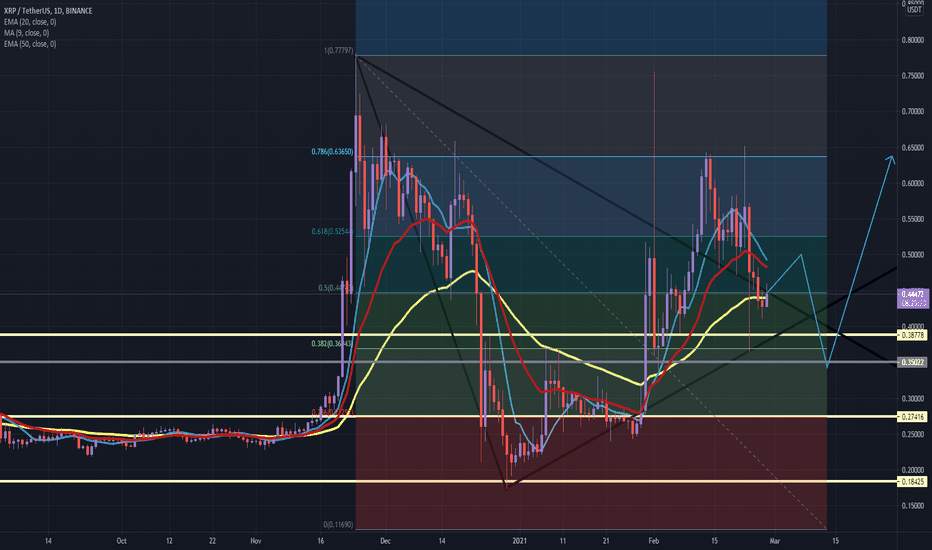Click the Feb label on time axis

coord(653,541)
